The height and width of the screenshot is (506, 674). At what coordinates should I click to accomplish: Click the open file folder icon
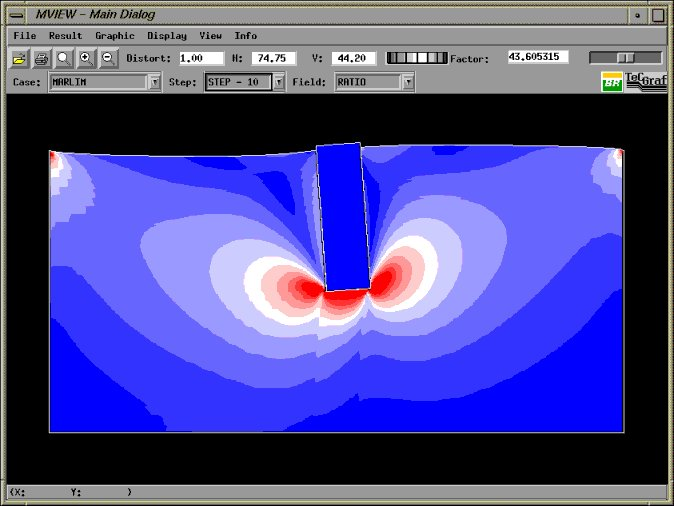[x=19, y=59]
